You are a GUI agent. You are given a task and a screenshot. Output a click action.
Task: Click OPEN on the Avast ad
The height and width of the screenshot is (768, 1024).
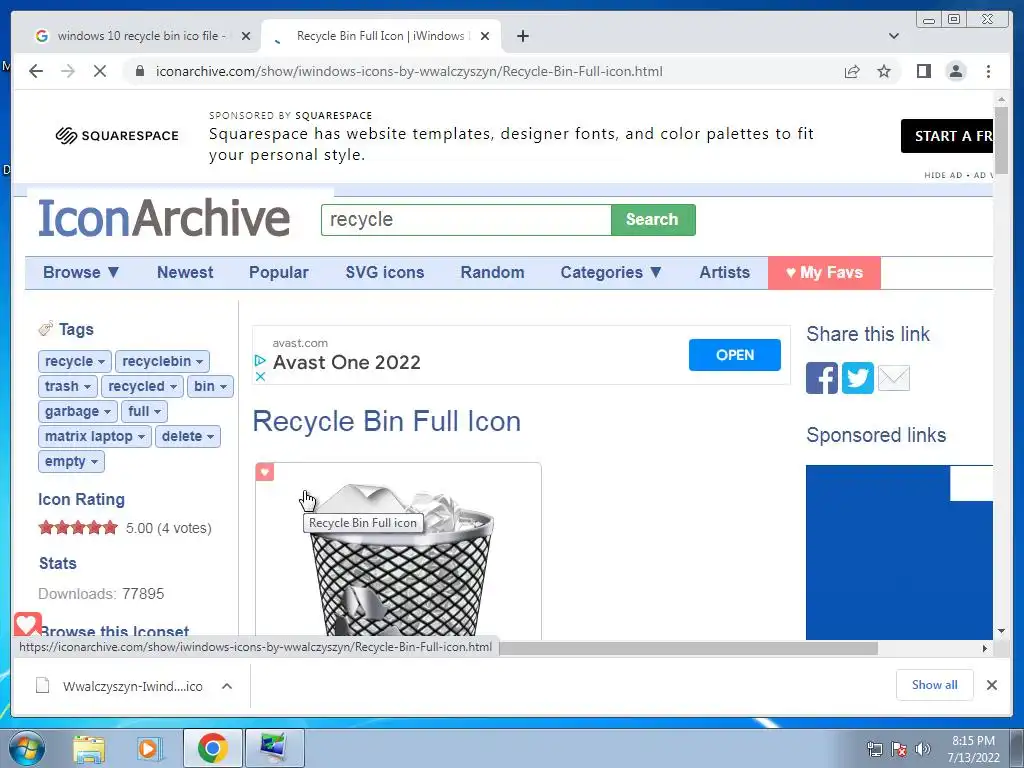pyautogui.click(x=735, y=355)
